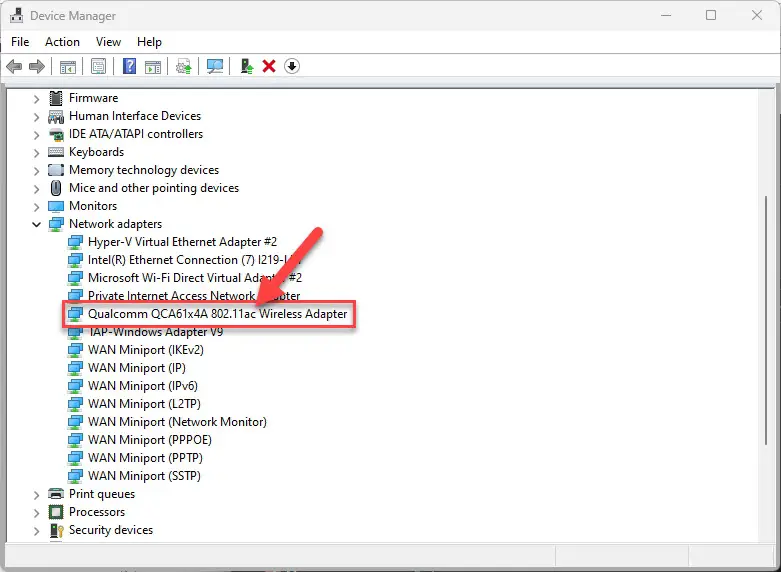Click the Monitors category icon
781x572 pixels.
point(56,206)
